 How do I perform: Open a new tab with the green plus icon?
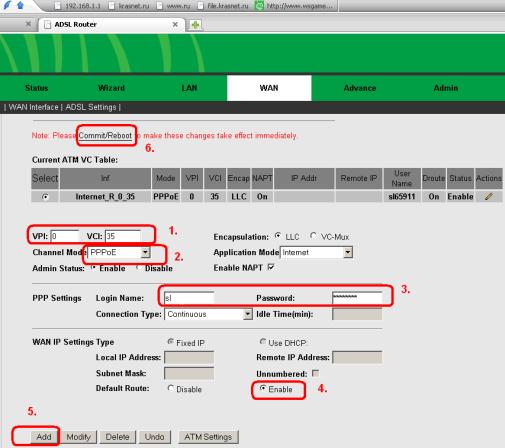pos(196,25)
